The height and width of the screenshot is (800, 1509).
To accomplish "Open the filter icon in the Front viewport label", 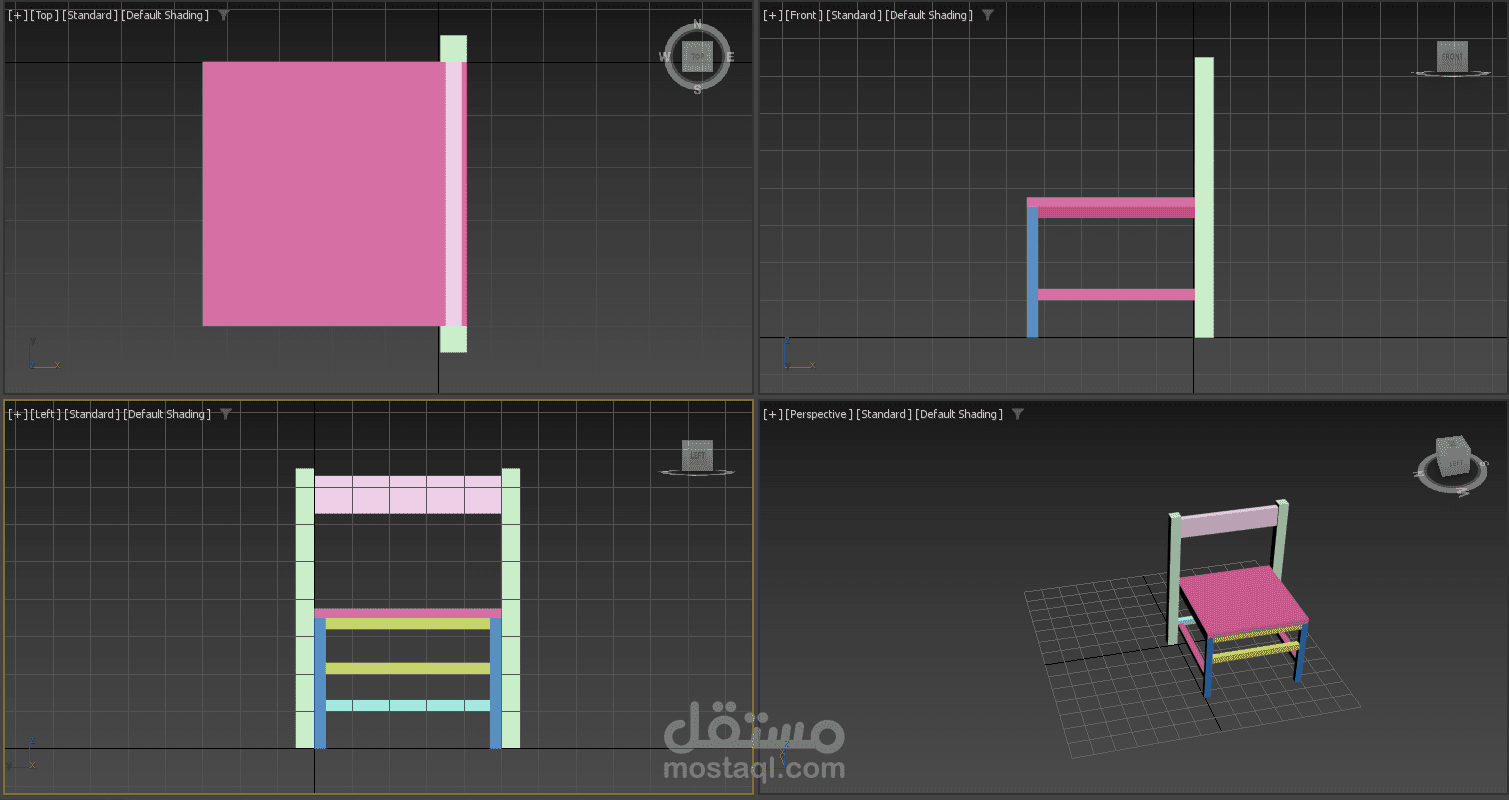I will click(987, 15).
